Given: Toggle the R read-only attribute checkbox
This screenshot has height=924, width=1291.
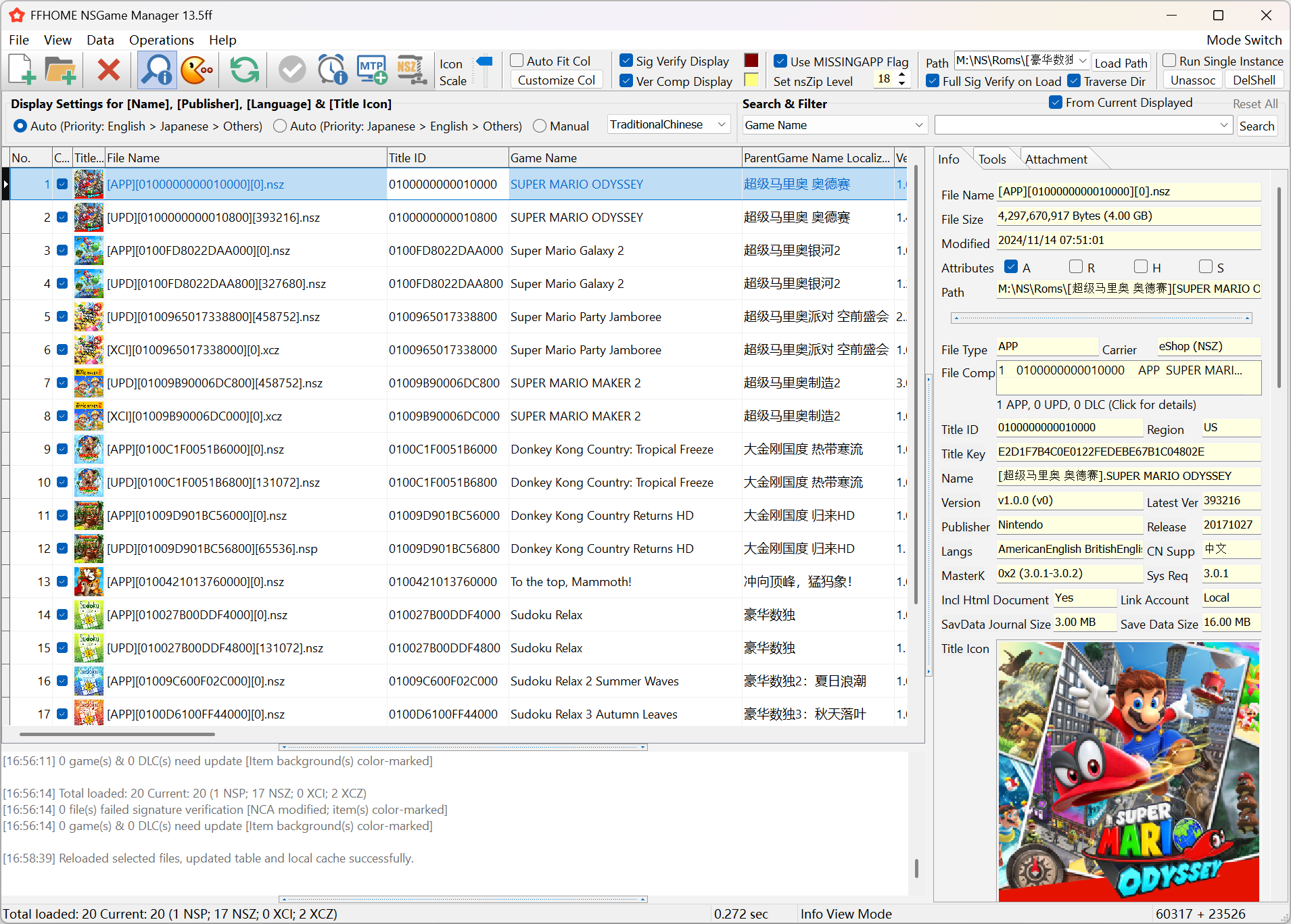Looking at the screenshot, I should pos(1075,267).
